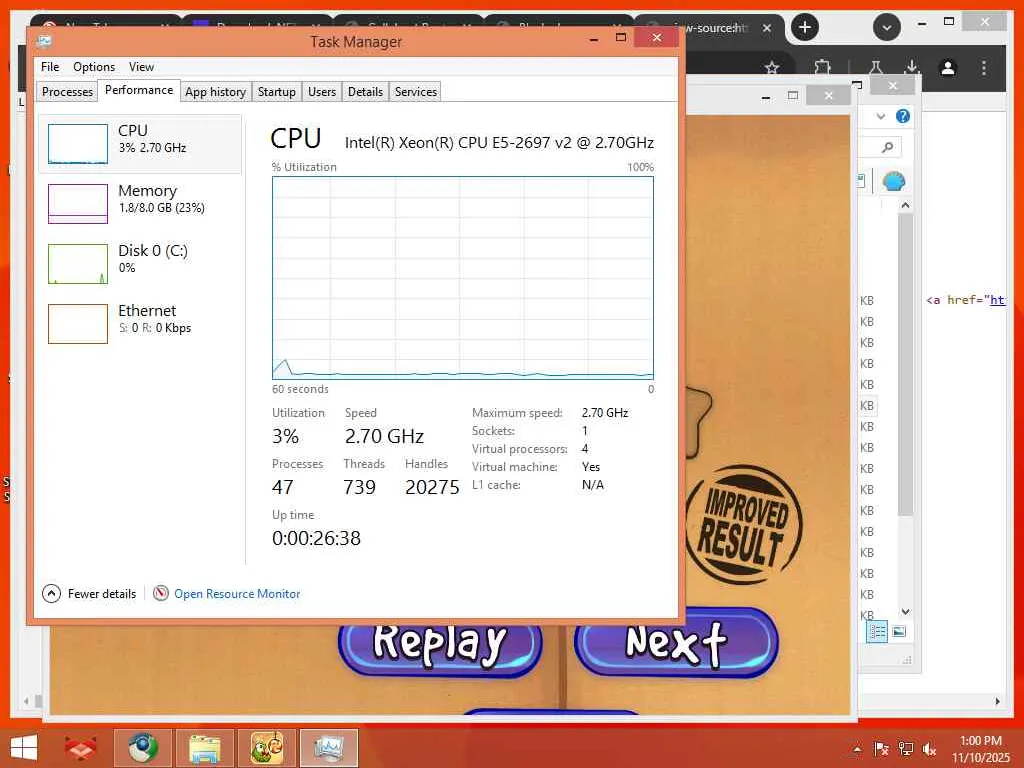Click left arrow of bottom horizontal scrollbar

pos(26,701)
